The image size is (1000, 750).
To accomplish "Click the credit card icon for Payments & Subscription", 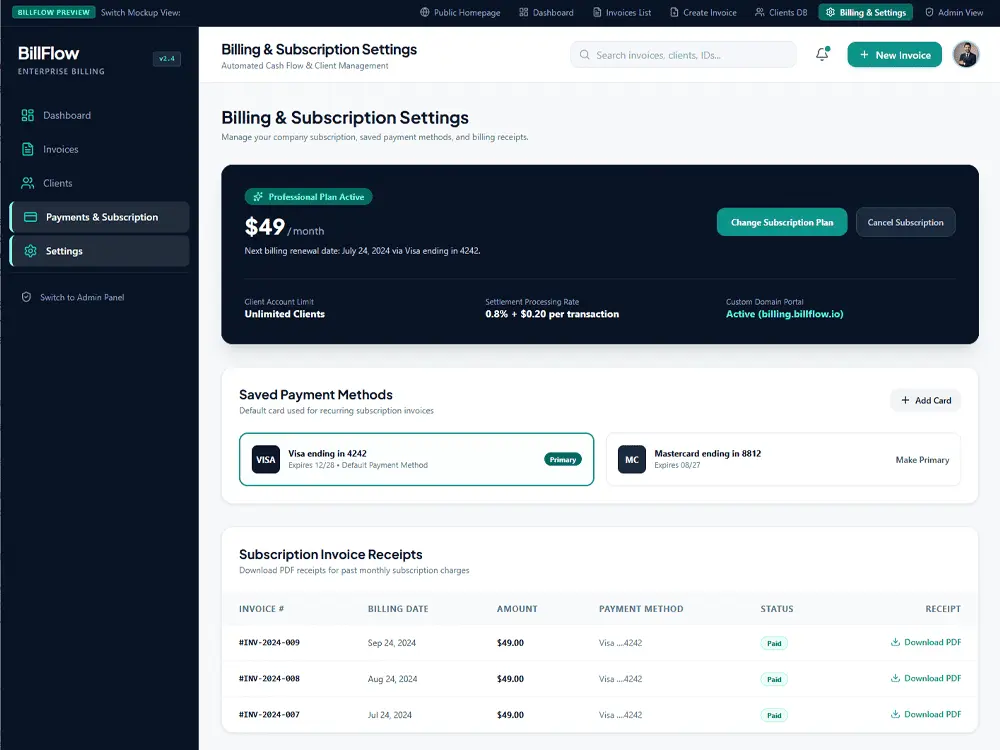I will [30, 217].
